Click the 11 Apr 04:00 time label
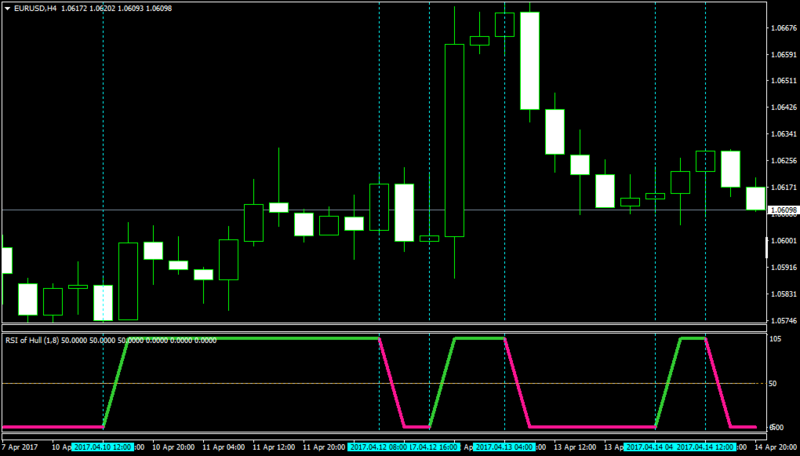Image resolution: width=800 pixels, height=456 pixels. click(x=223, y=447)
